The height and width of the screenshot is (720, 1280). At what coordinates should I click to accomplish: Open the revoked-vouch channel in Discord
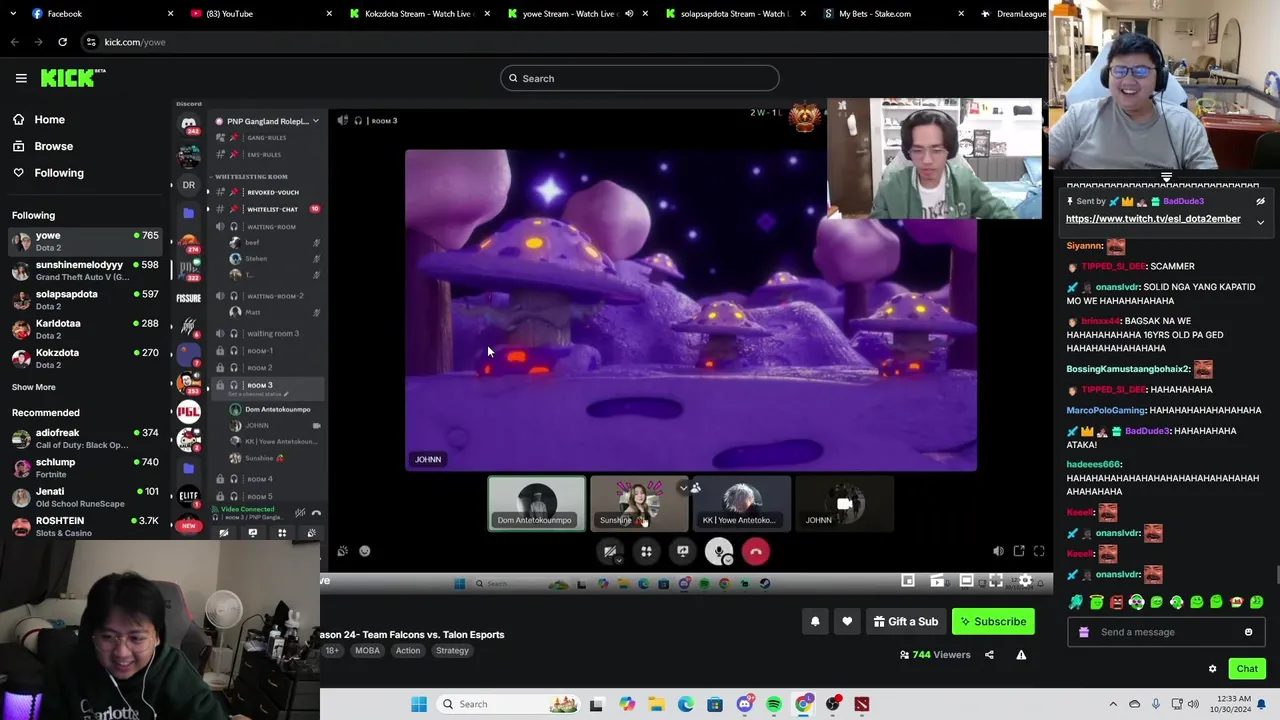tap(266, 192)
